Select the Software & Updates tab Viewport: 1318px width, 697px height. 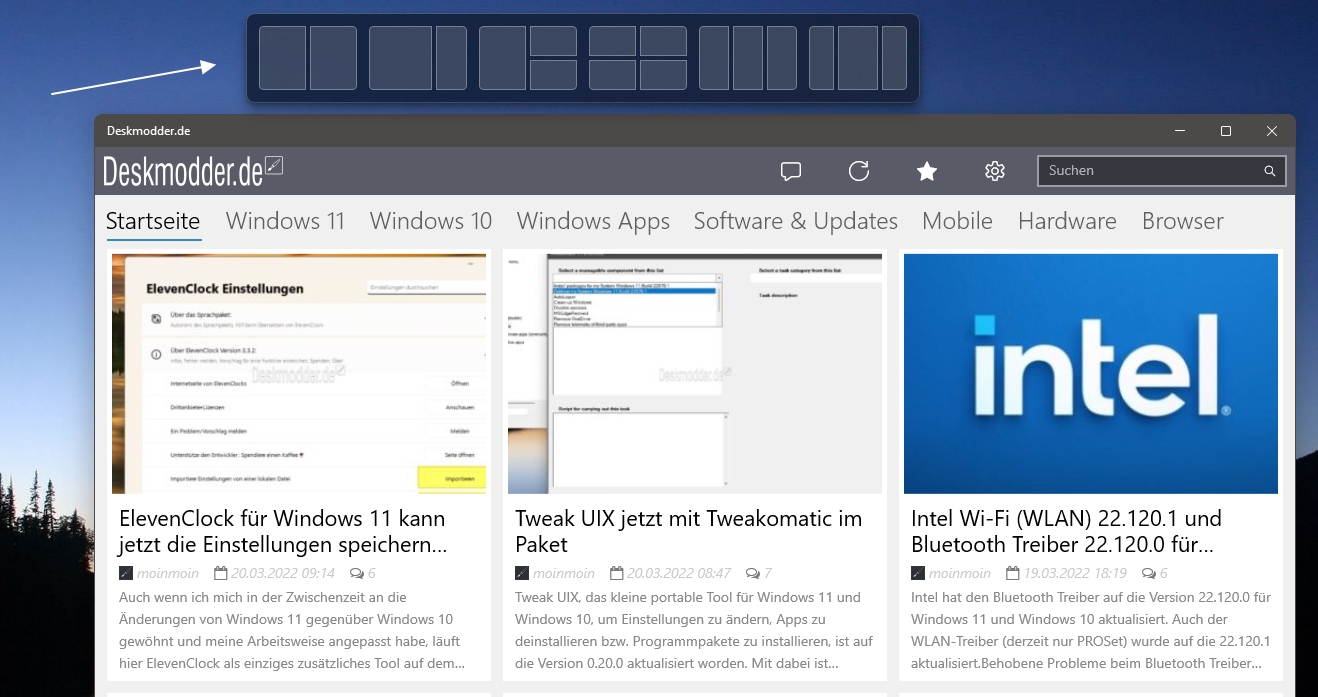point(796,222)
